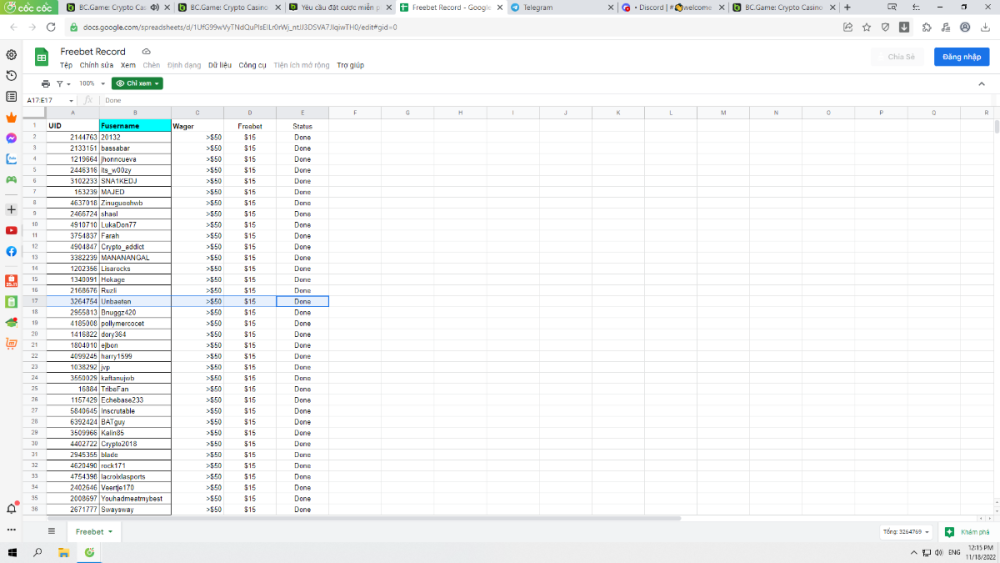The width and height of the screenshot is (1000, 563).
Task: Bookmark this page with the star icon
Action: point(866,27)
